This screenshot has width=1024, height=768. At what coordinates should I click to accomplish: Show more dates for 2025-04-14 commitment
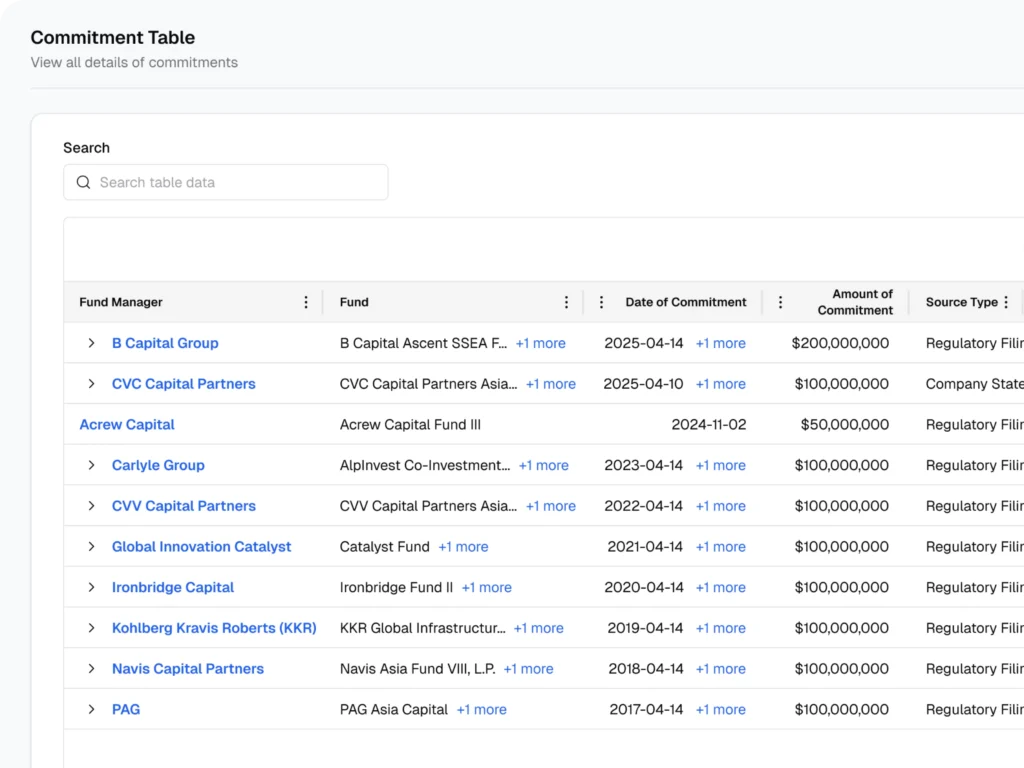click(x=720, y=343)
